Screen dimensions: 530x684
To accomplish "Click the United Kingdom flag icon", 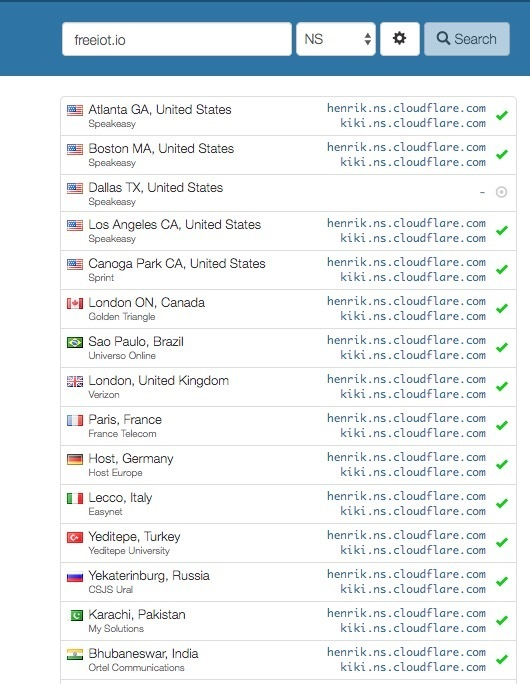I will coord(75,382).
